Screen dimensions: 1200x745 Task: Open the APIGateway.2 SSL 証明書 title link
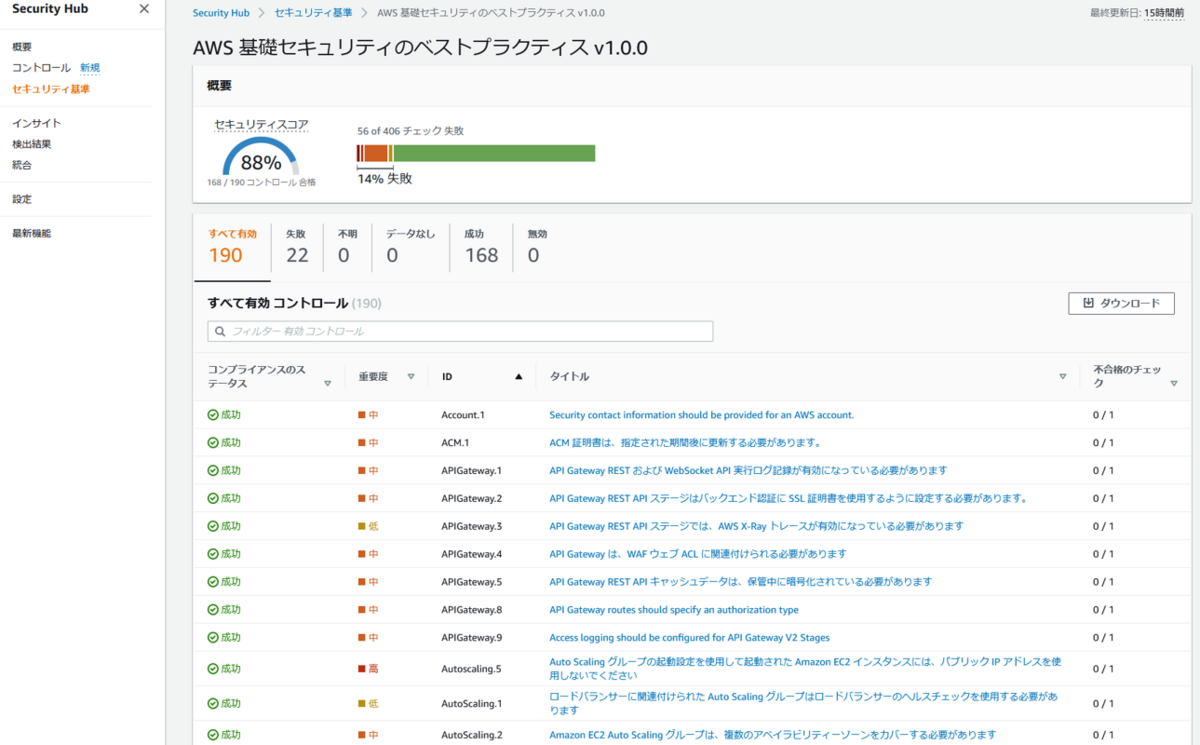tap(788, 498)
